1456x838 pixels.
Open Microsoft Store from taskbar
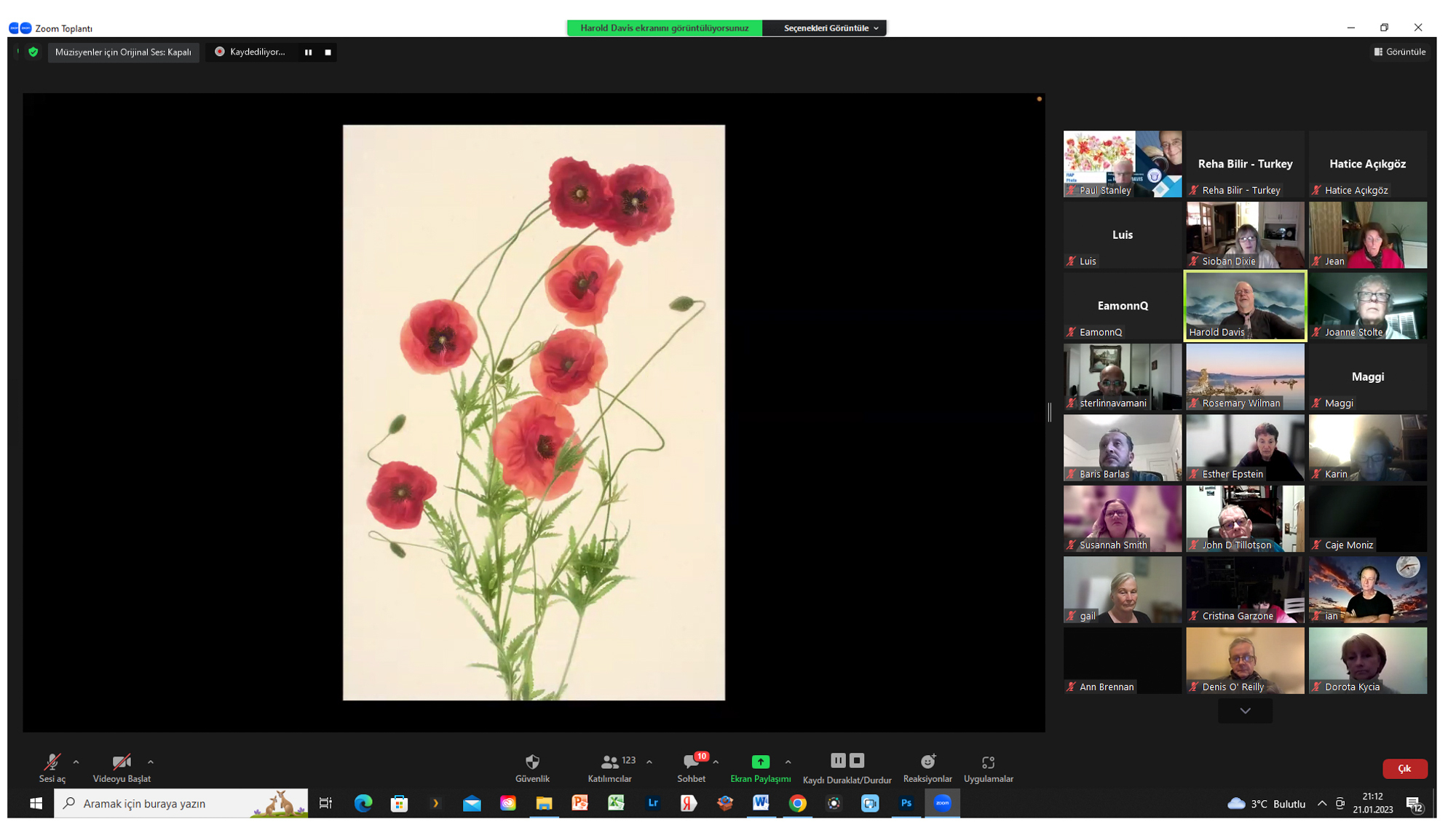click(399, 803)
